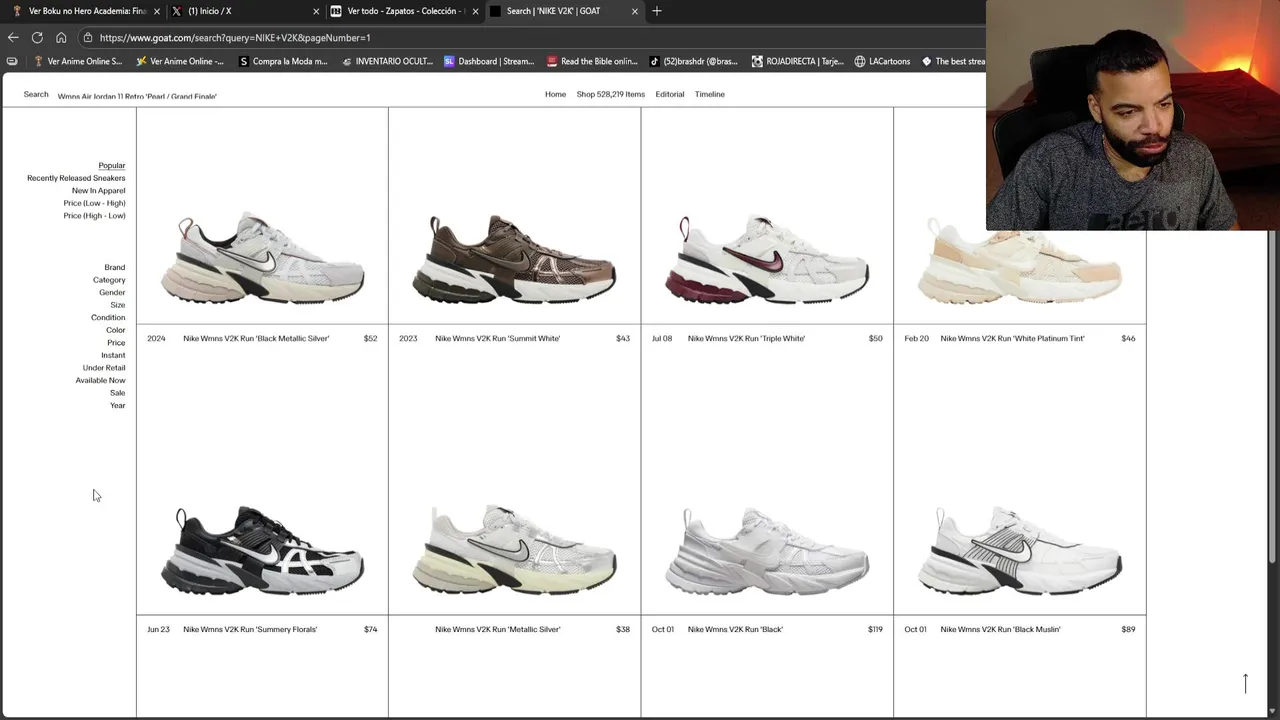Screen dimensions: 1280x720
Task: Sort by Price (High - Low)
Action: tap(95, 215)
